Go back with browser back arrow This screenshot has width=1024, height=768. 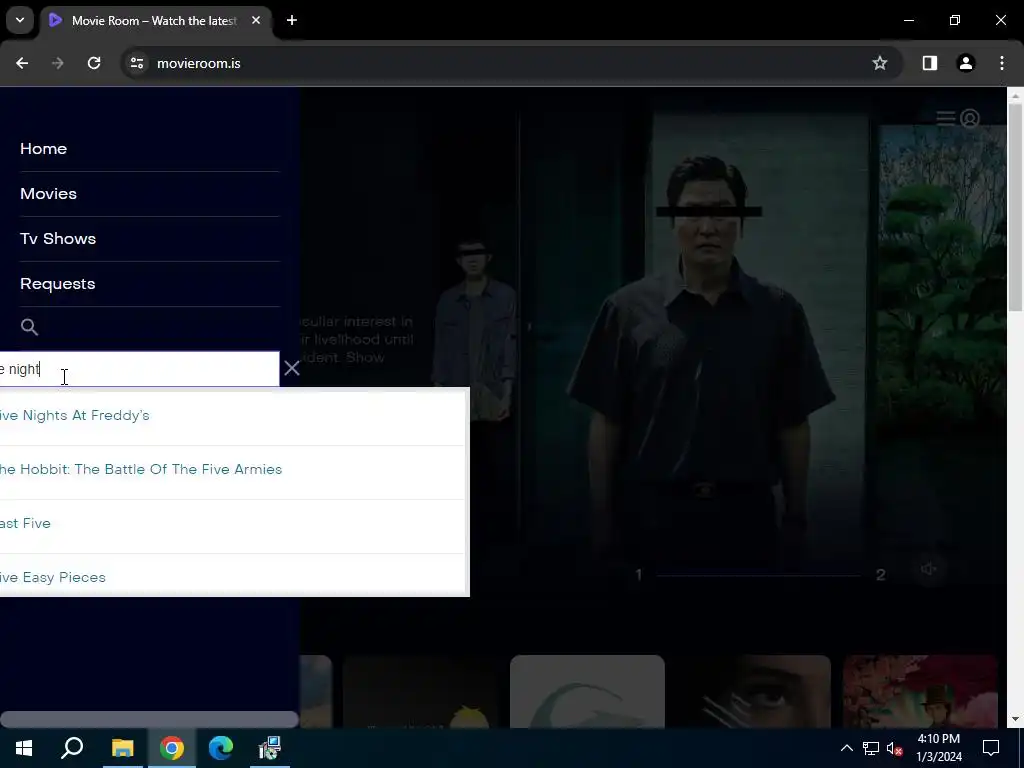[x=22, y=63]
